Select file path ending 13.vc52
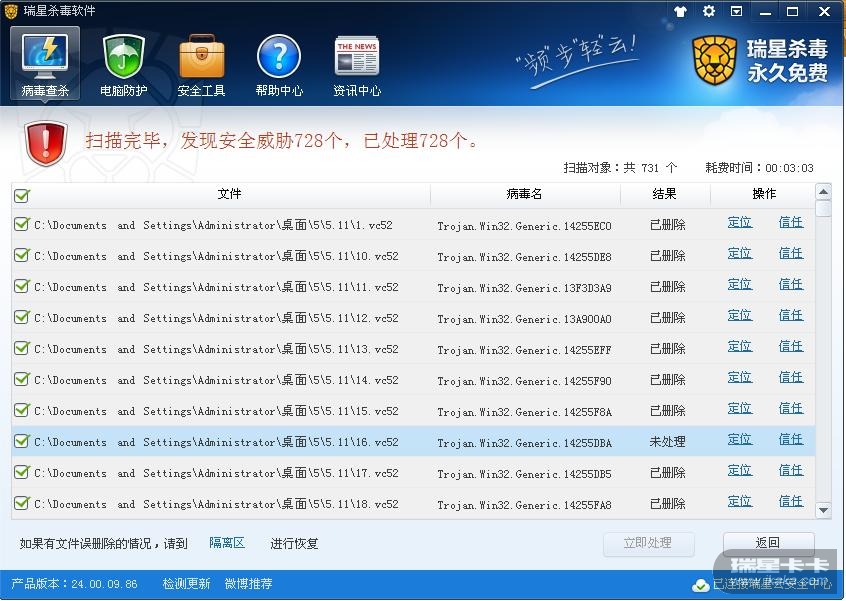Image resolution: width=846 pixels, height=601 pixels. [216, 349]
